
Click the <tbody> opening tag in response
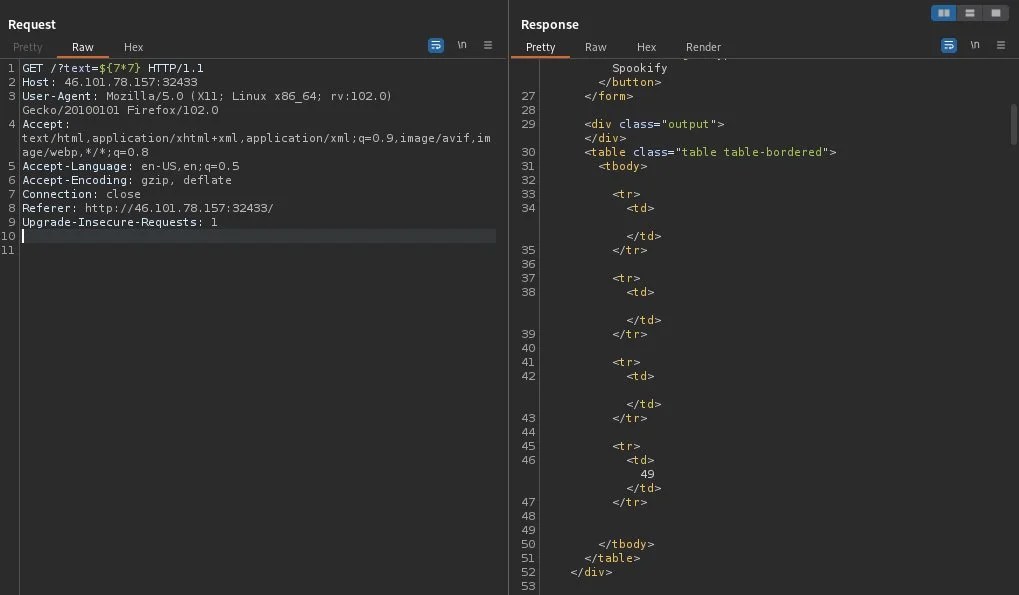[623, 166]
